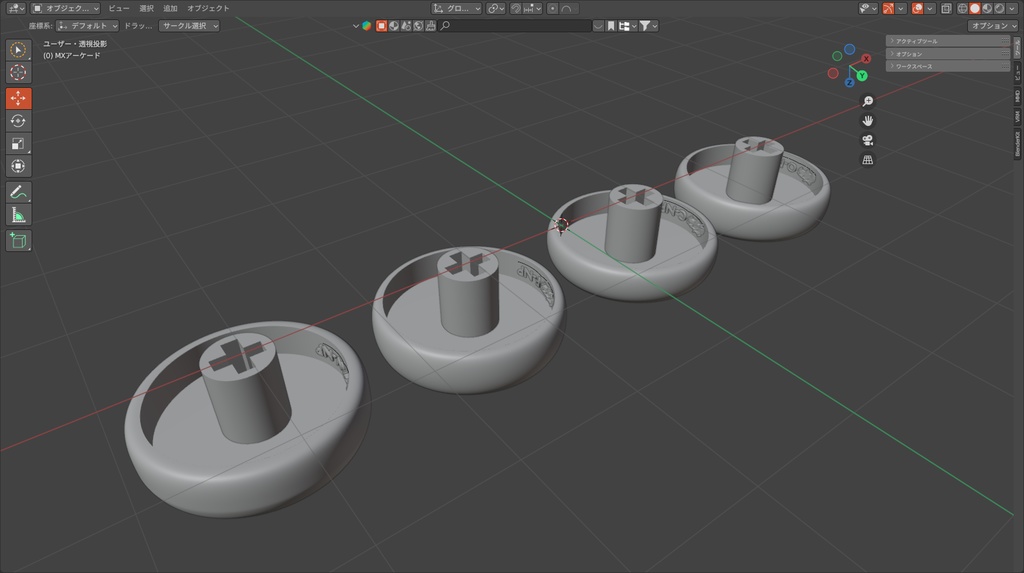Select the Add Cube tool

click(18, 240)
